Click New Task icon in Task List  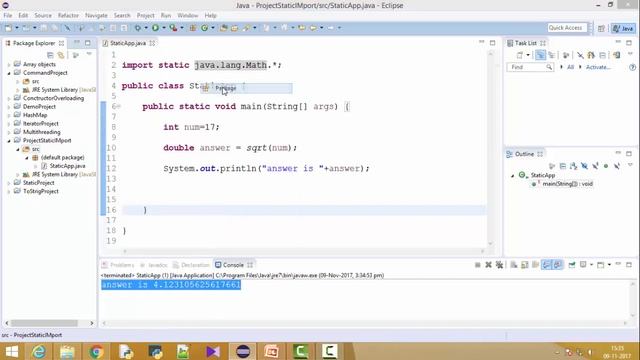(x=520, y=55)
